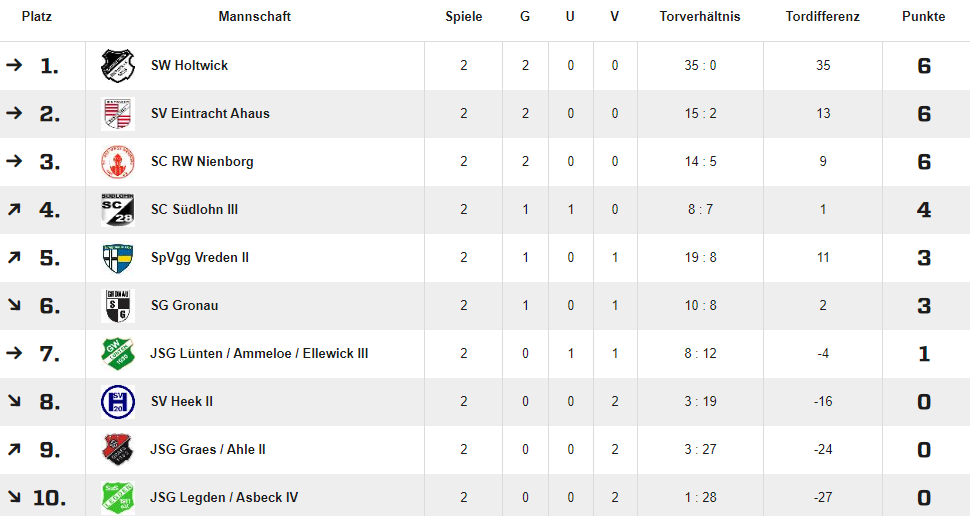Click the Torverhältnis column header

700,17
